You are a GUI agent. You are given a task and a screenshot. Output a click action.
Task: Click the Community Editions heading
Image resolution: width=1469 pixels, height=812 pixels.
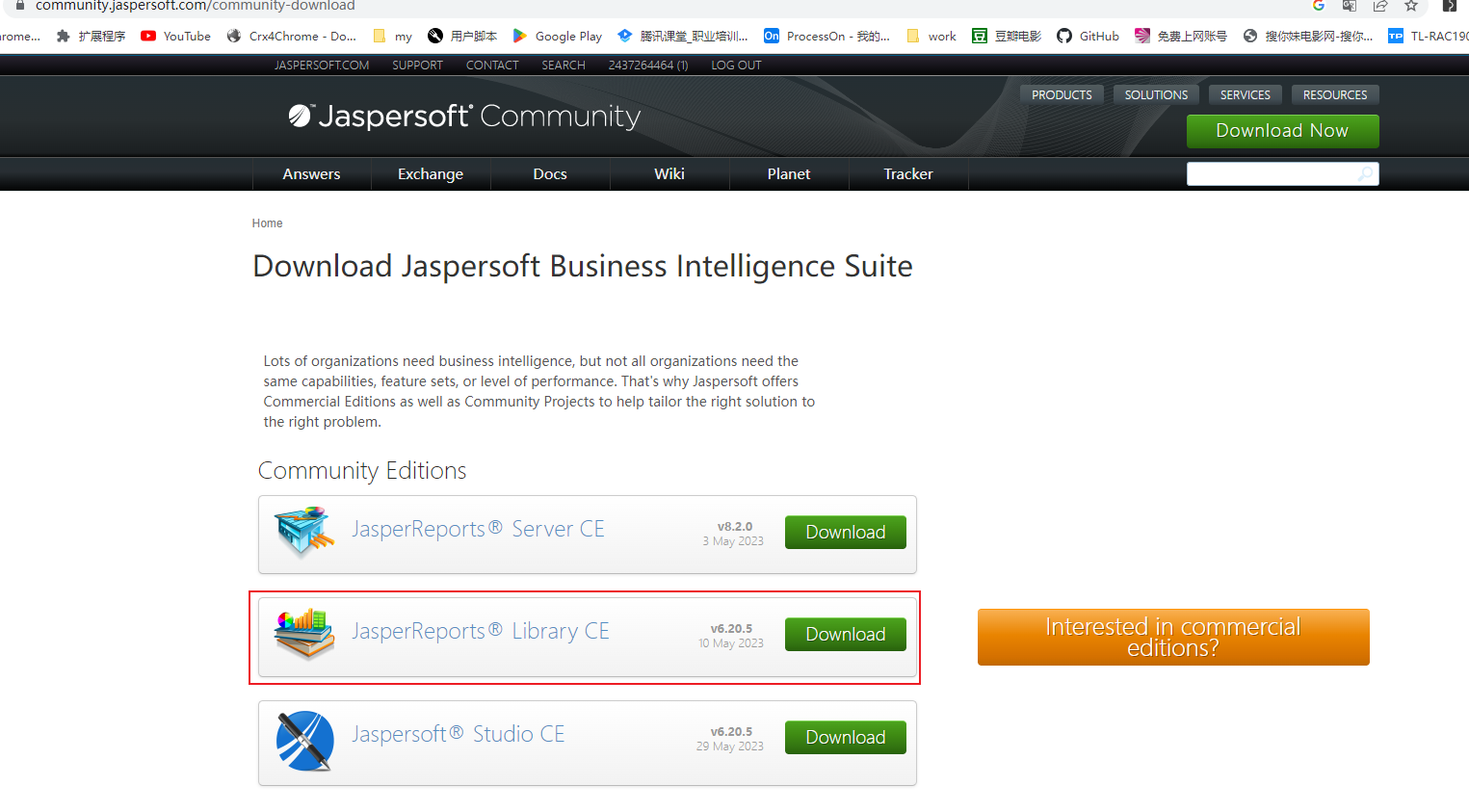(x=362, y=471)
